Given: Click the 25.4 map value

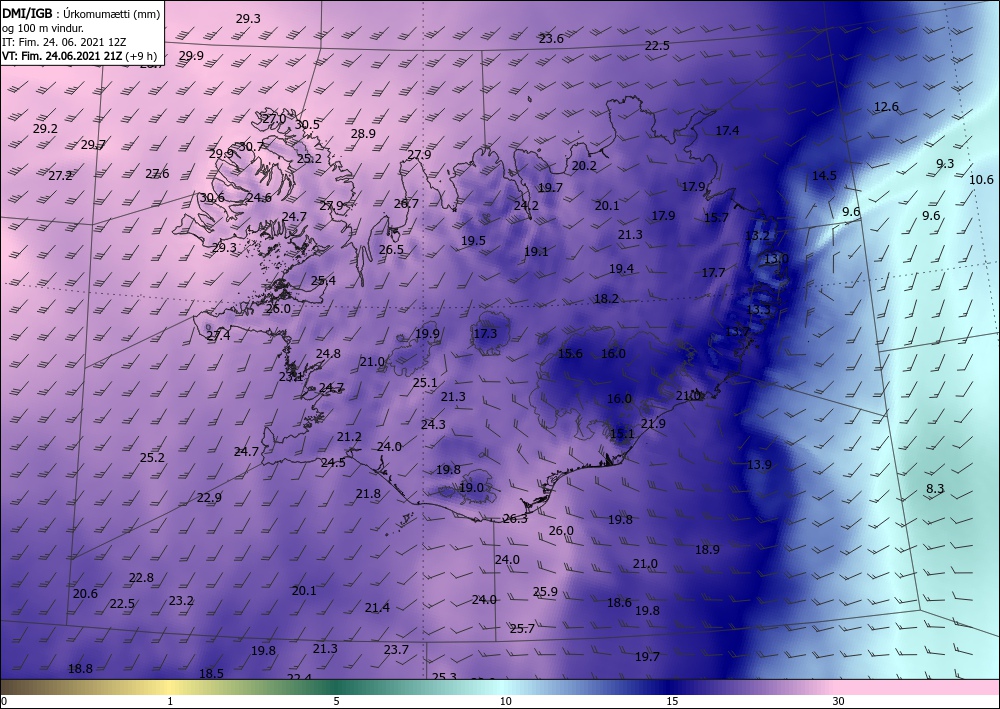Looking at the screenshot, I should click(323, 281).
